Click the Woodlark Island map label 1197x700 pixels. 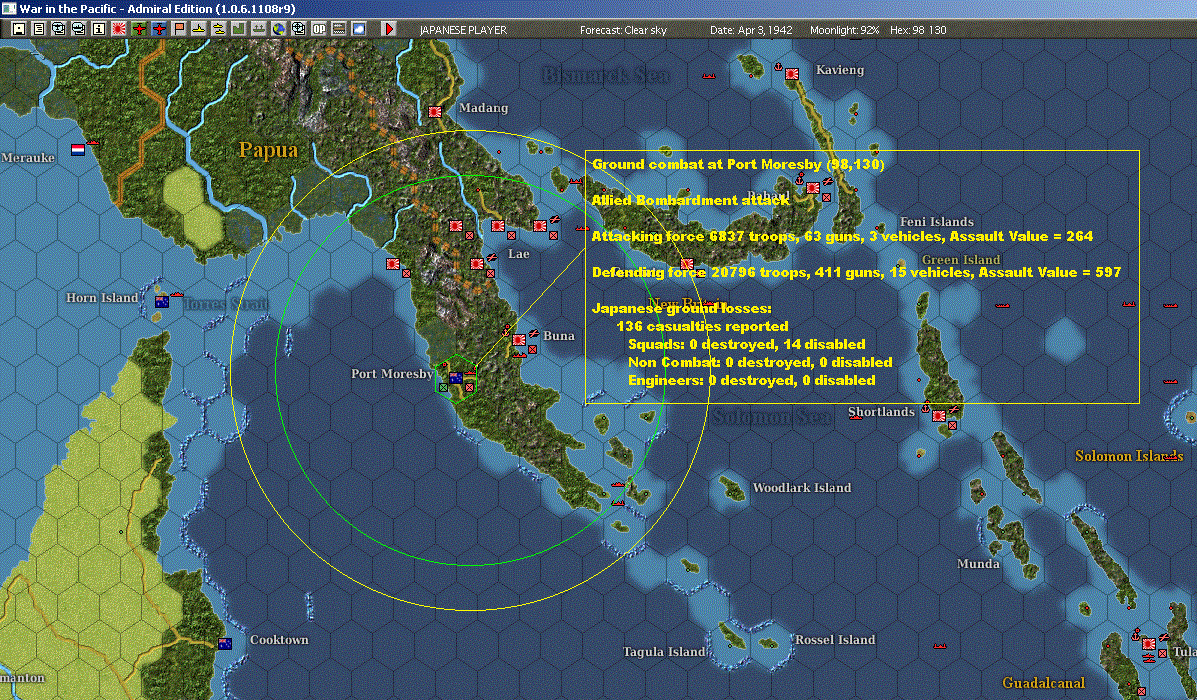(x=802, y=488)
